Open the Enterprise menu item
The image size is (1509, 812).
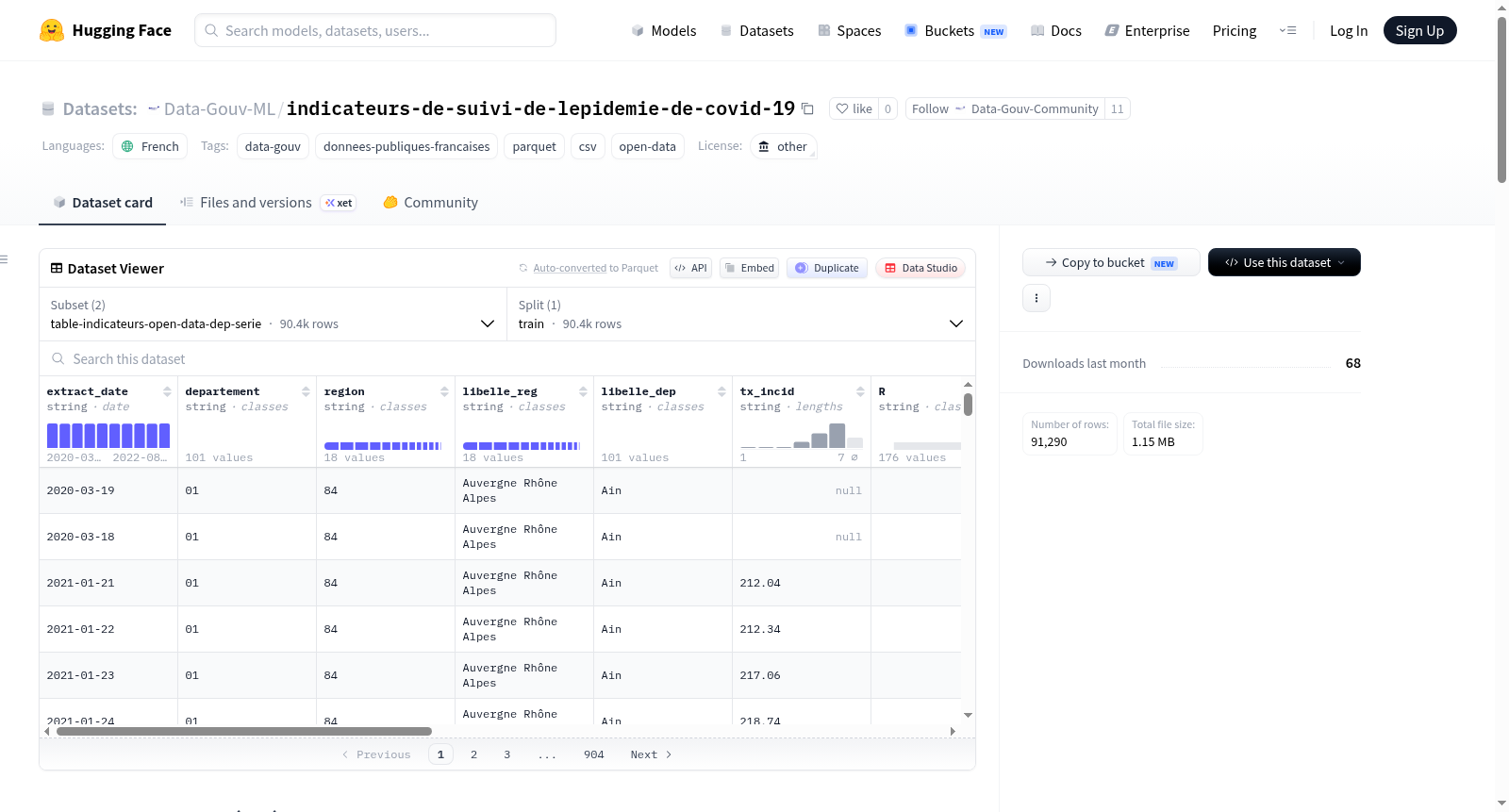click(x=1147, y=30)
